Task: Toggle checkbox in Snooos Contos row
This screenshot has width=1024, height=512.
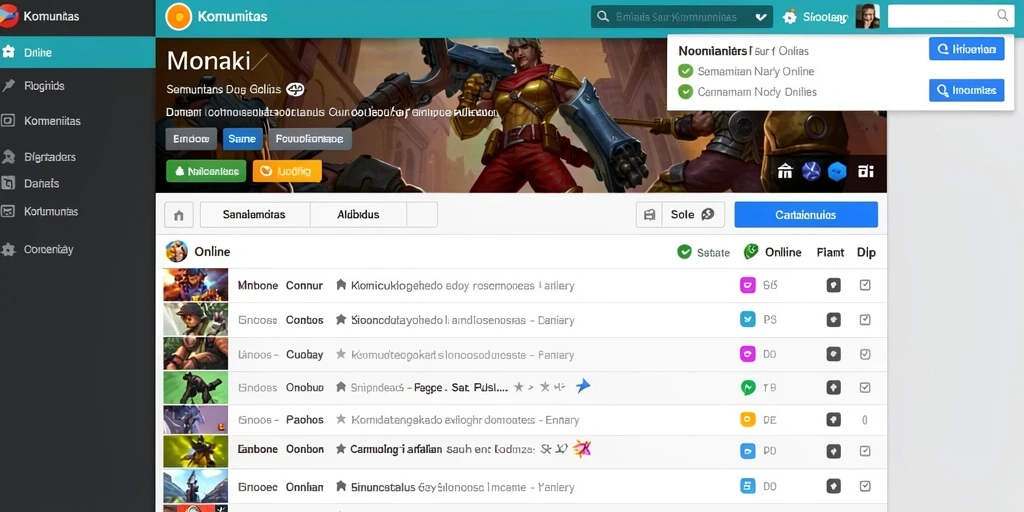Action: pos(865,319)
